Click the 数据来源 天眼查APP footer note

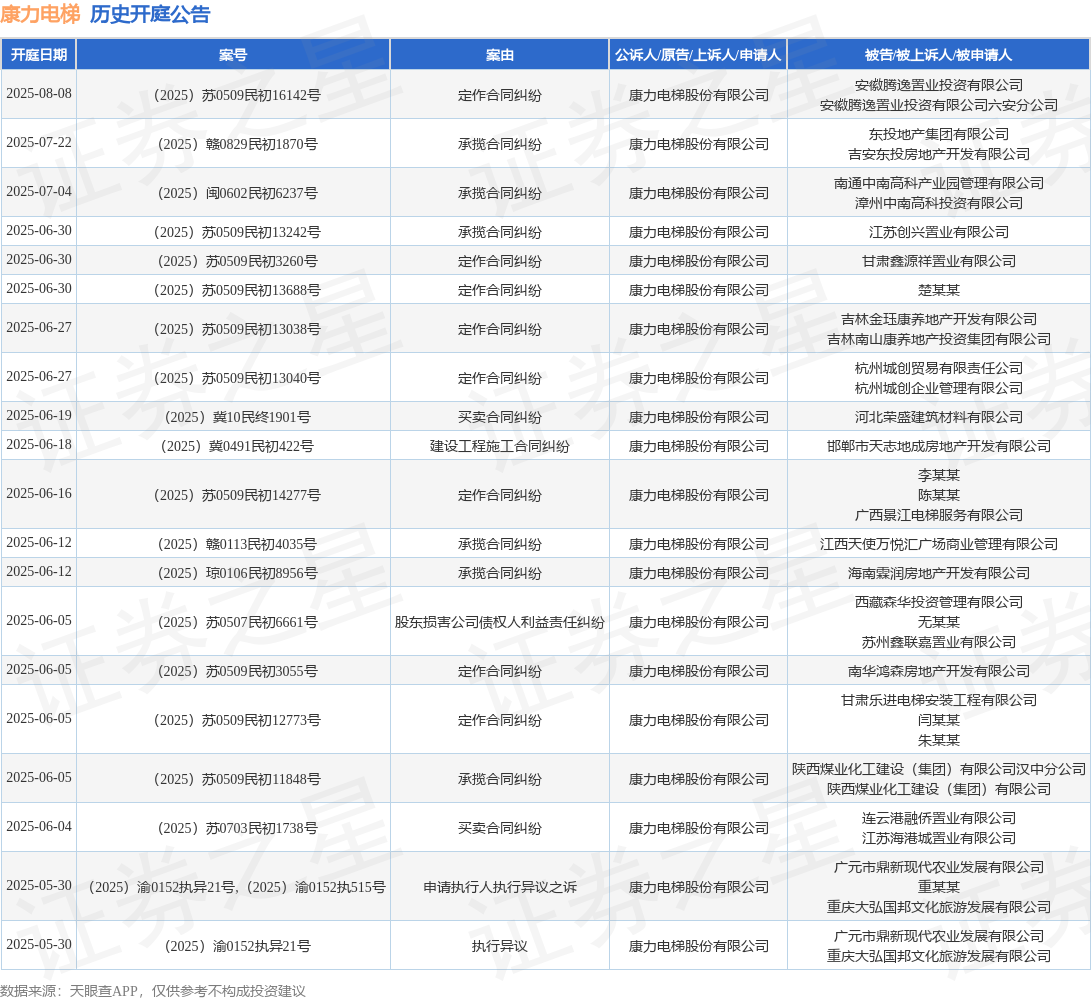coord(153,990)
